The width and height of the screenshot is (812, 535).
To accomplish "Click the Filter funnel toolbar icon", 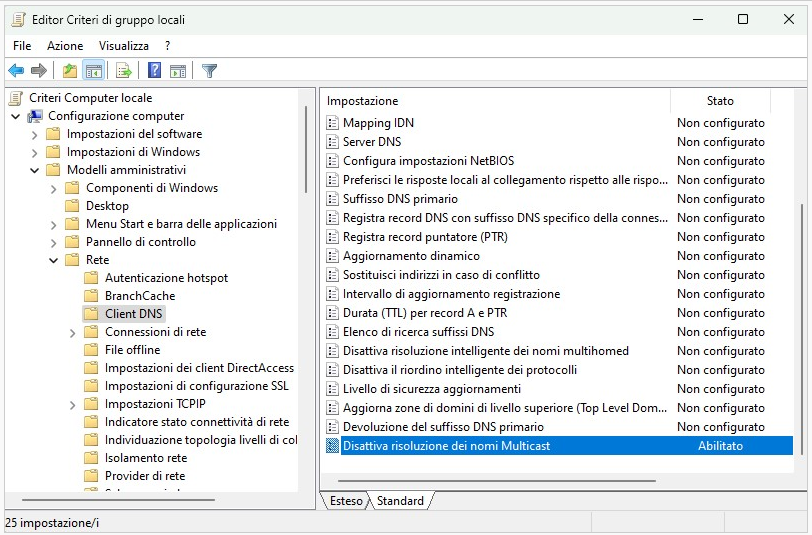I will pos(209,70).
